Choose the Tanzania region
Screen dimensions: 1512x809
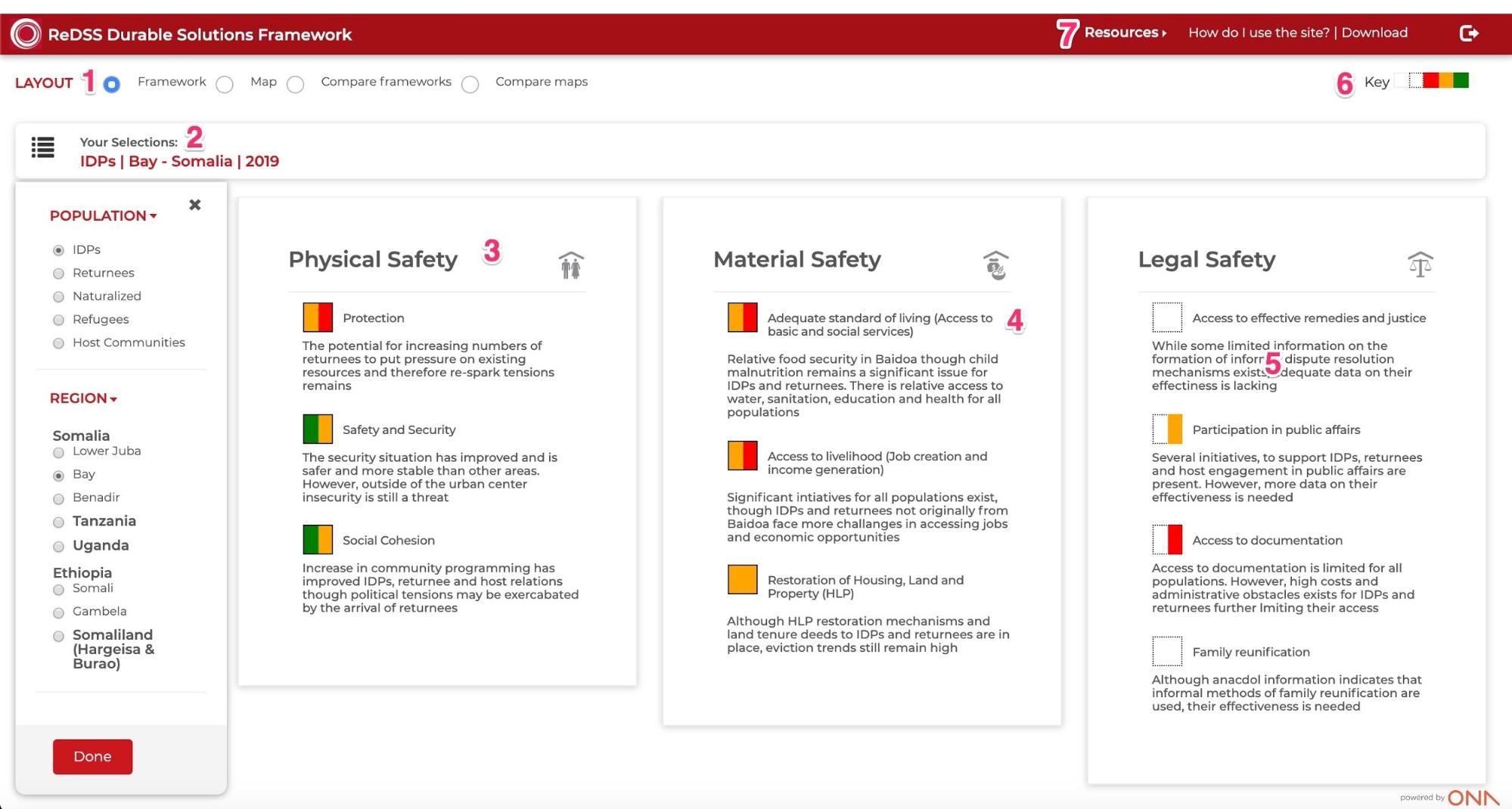click(58, 522)
